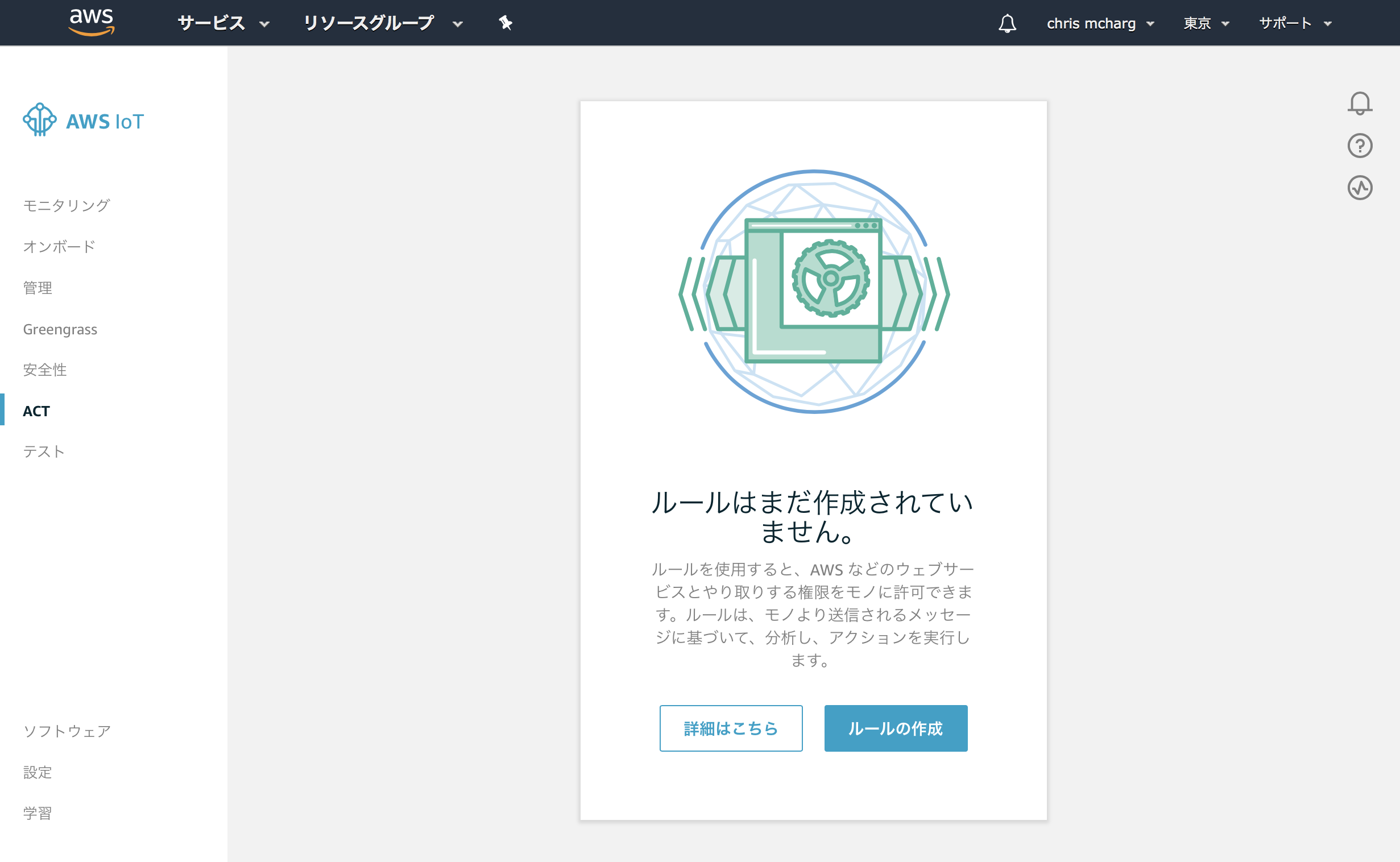Open the Greengrass sidebar section

[x=60, y=329]
